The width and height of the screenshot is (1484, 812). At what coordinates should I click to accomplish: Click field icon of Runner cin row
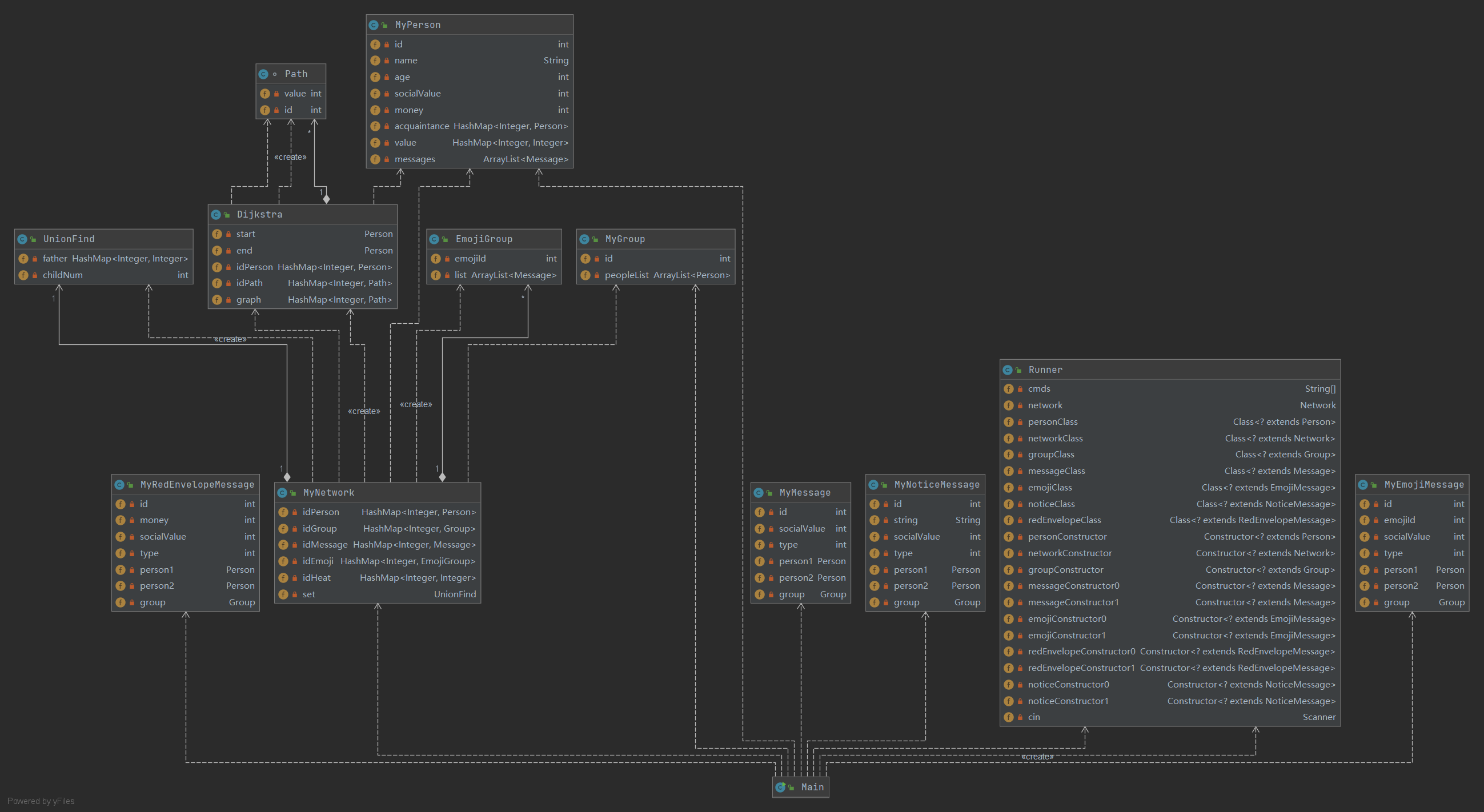(1009, 717)
